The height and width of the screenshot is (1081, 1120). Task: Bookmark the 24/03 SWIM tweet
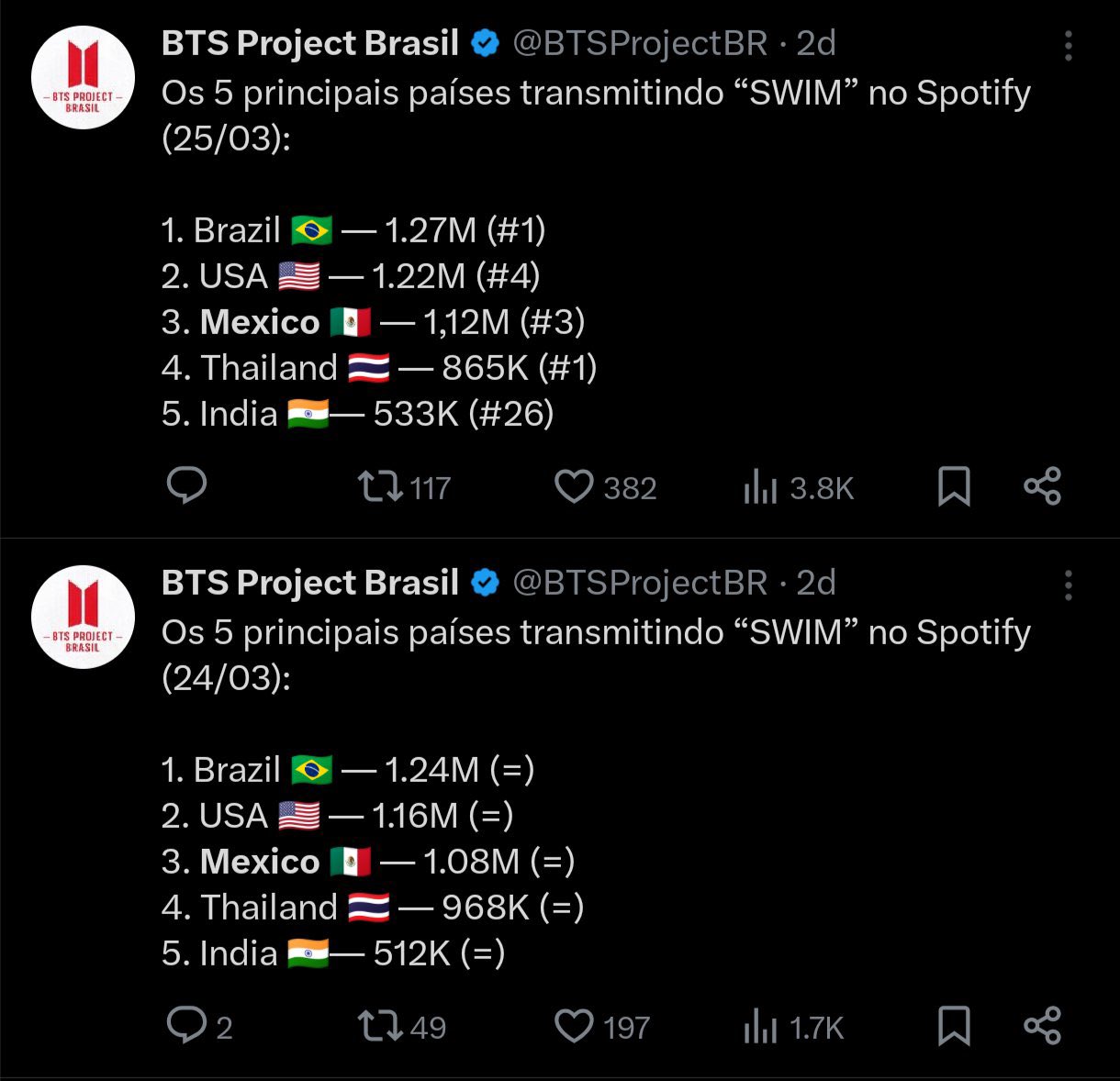pos(954,1026)
